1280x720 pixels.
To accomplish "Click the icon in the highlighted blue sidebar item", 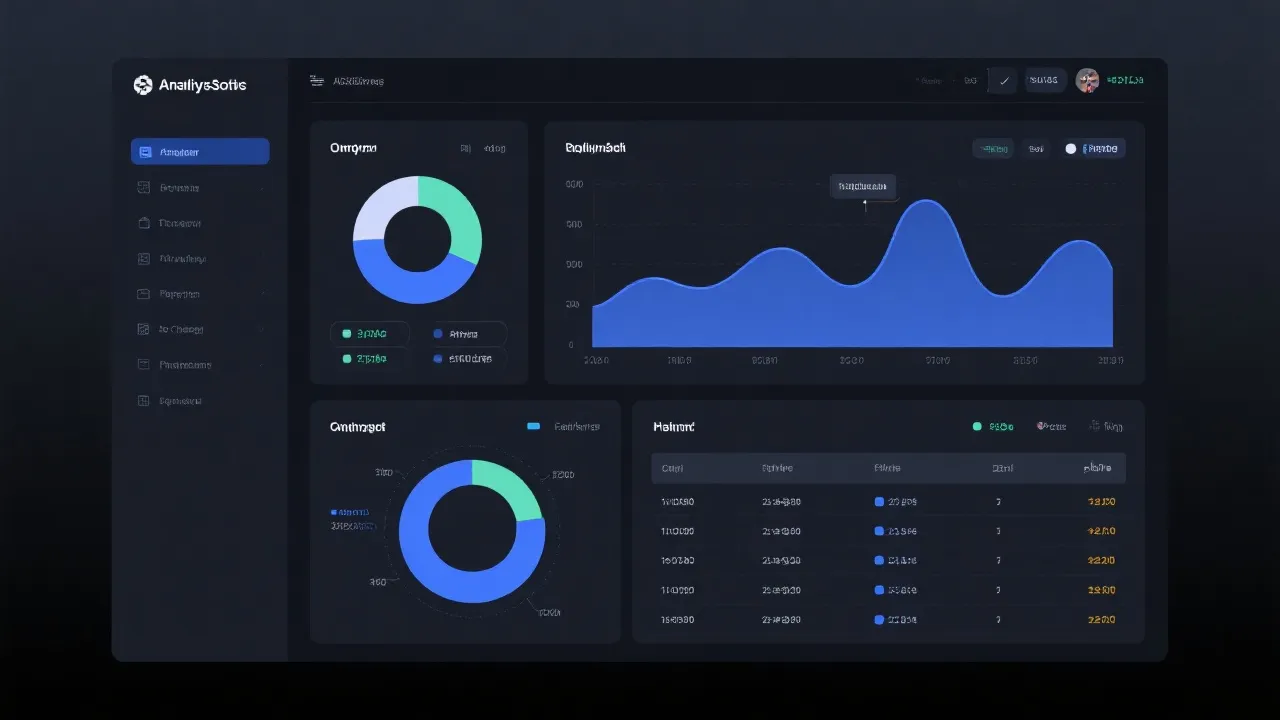I will [x=146, y=152].
